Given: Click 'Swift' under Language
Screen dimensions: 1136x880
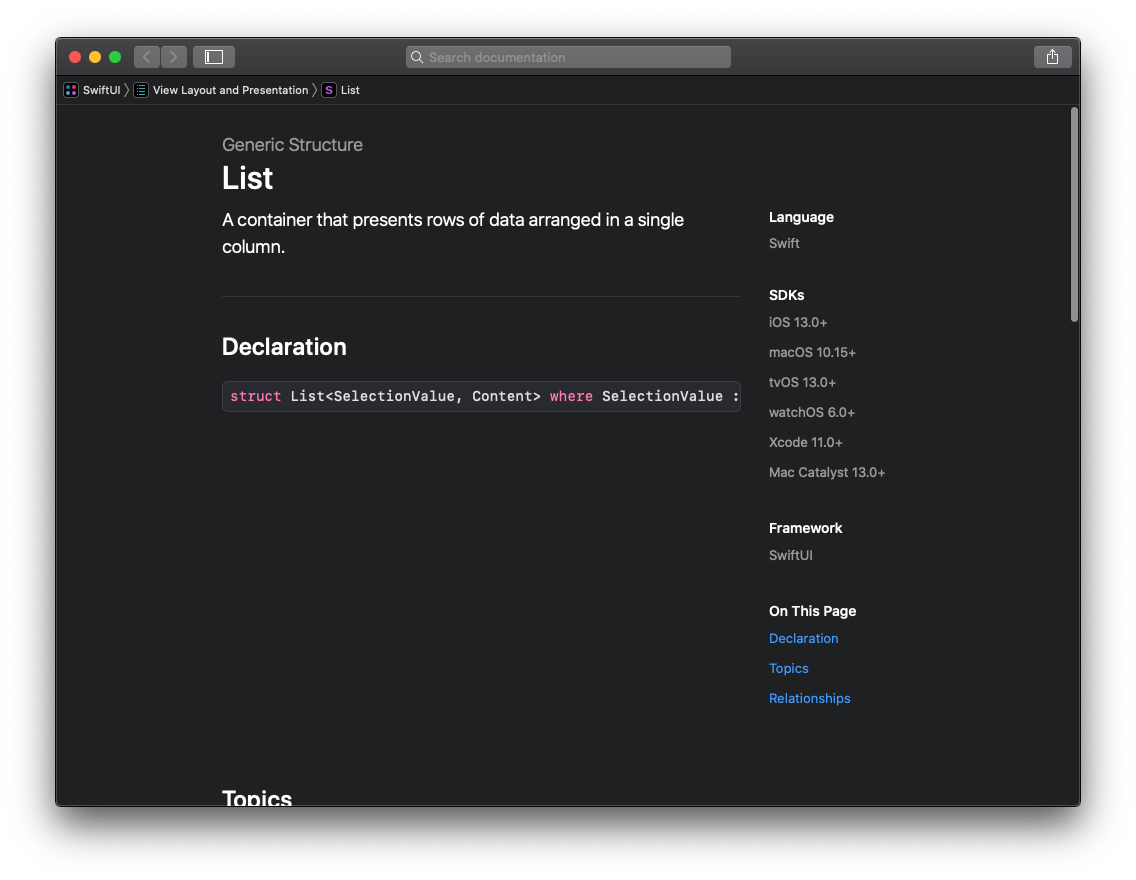Looking at the screenshot, I should tap(784, 243).
